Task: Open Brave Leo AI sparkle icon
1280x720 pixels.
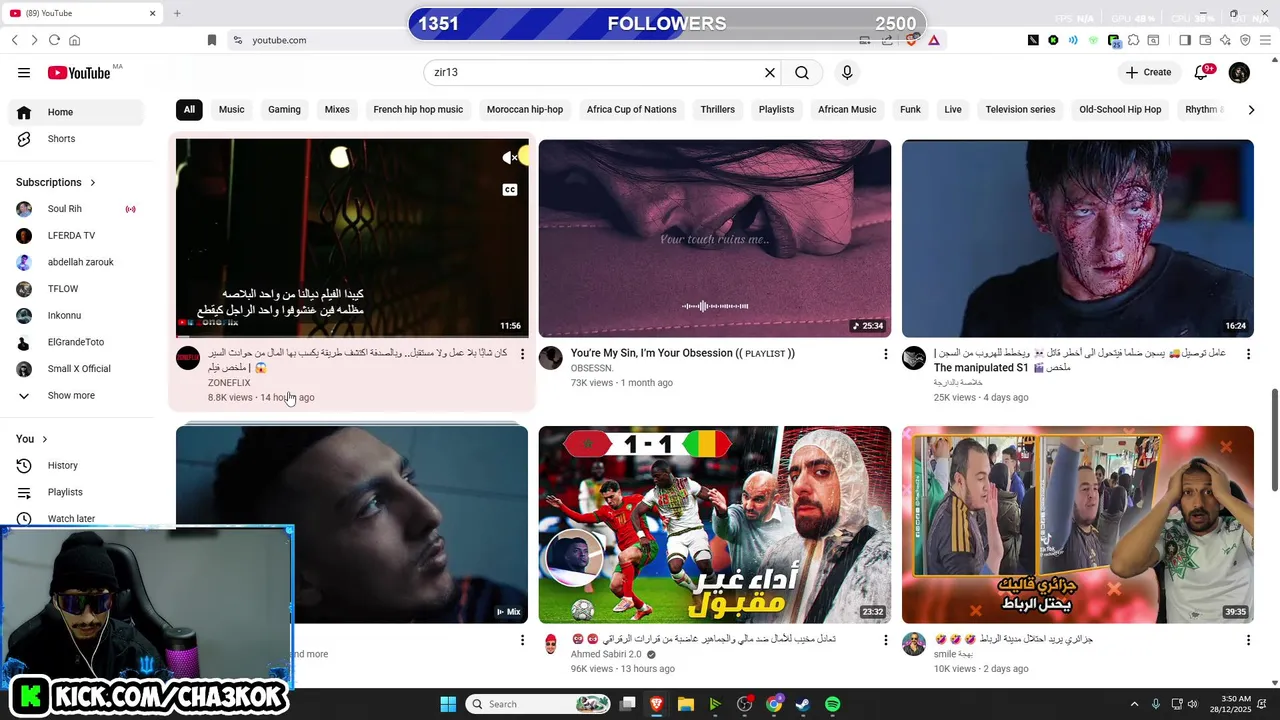Action: point(1225,40)
